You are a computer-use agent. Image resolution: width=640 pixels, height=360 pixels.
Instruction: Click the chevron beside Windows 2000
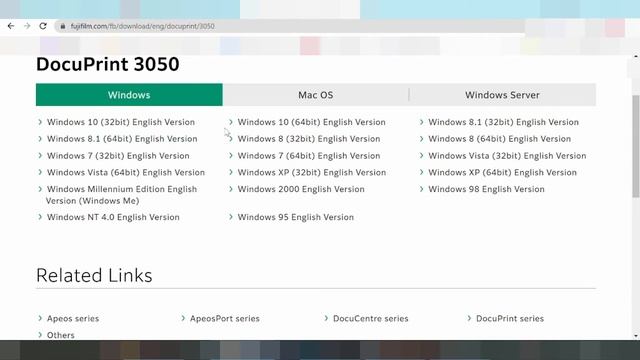231,189
